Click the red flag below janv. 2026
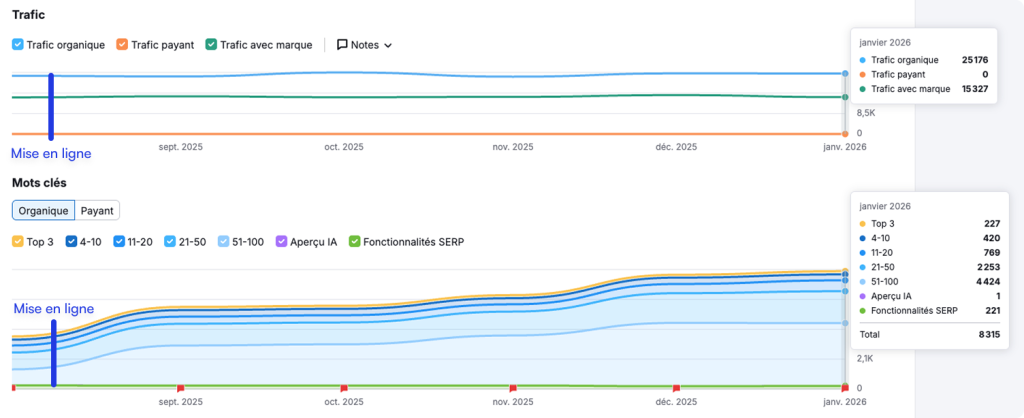The height and width of the screenshot is (418, 1024). [845, 386]
